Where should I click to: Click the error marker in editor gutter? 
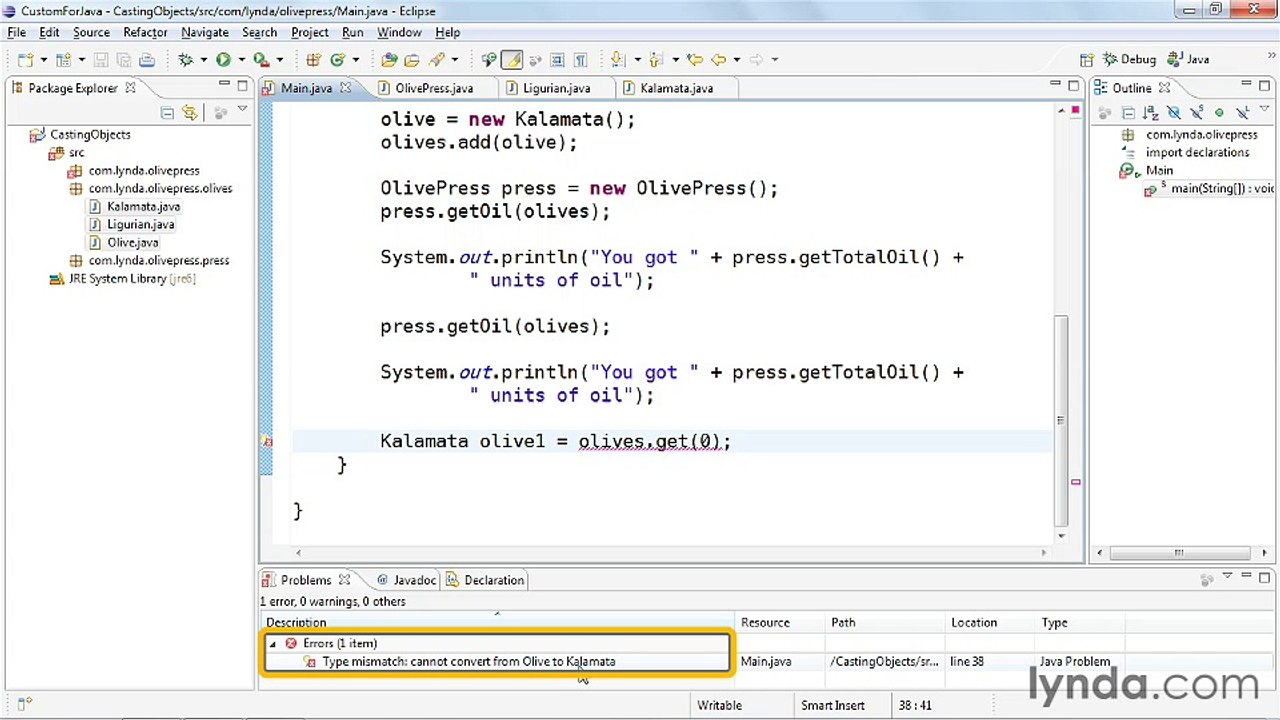(267, 441)
